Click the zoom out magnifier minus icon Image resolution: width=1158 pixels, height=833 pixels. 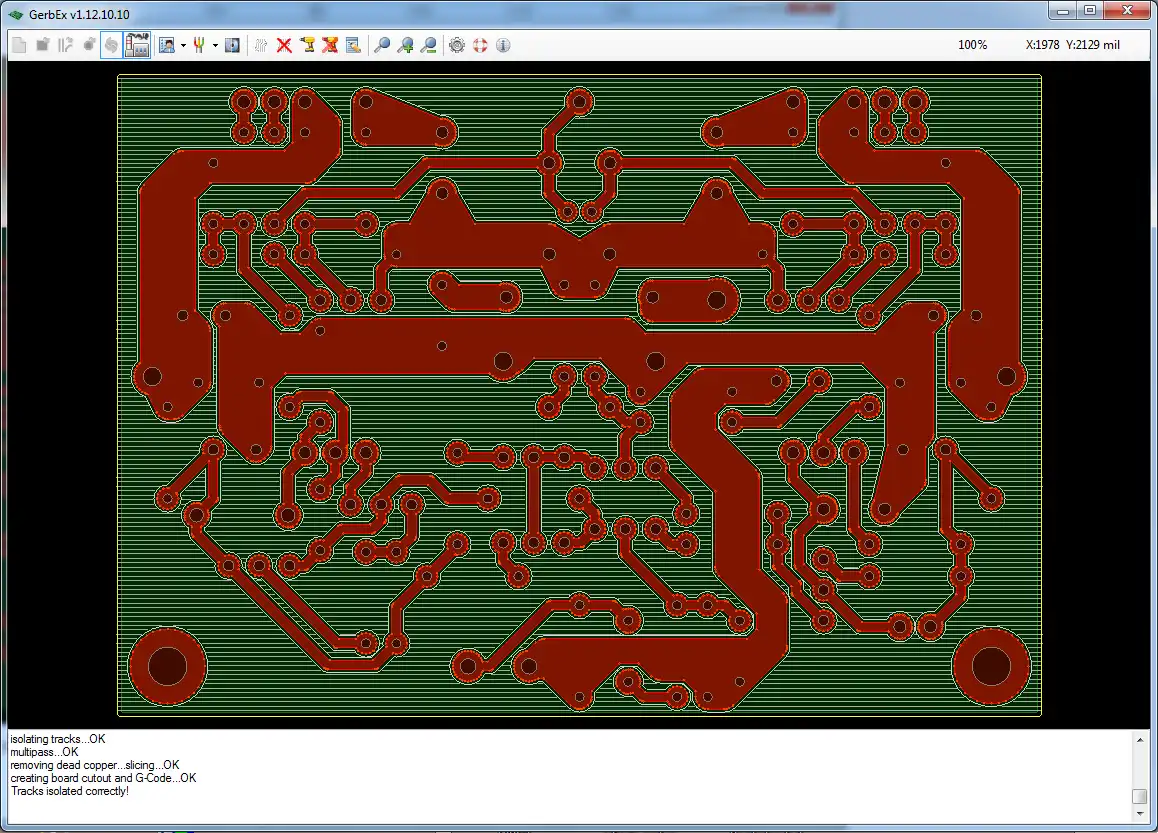click(428, 45)
